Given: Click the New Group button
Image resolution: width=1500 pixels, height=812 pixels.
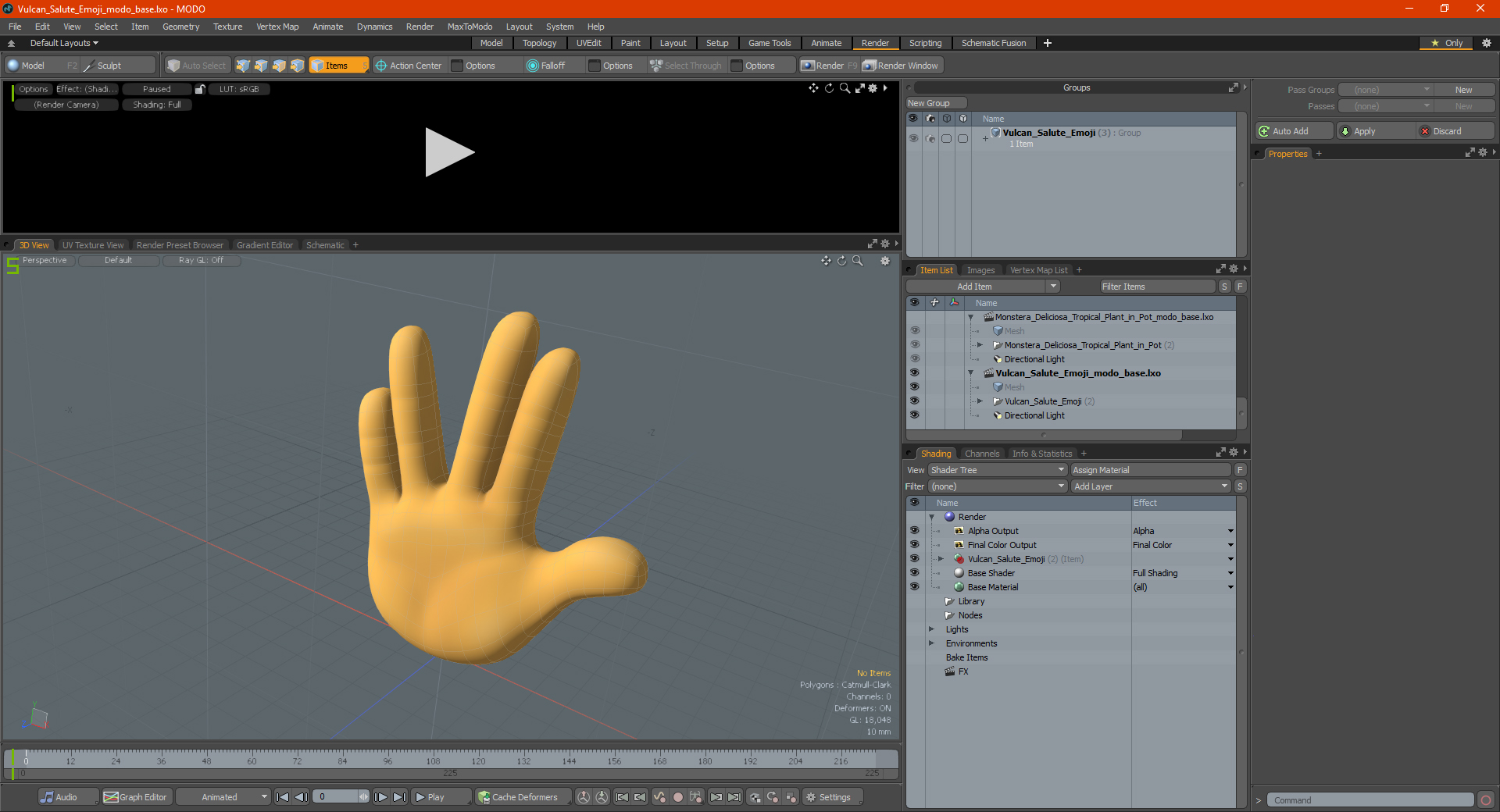Looking at the screenshot, I should 936,103.
